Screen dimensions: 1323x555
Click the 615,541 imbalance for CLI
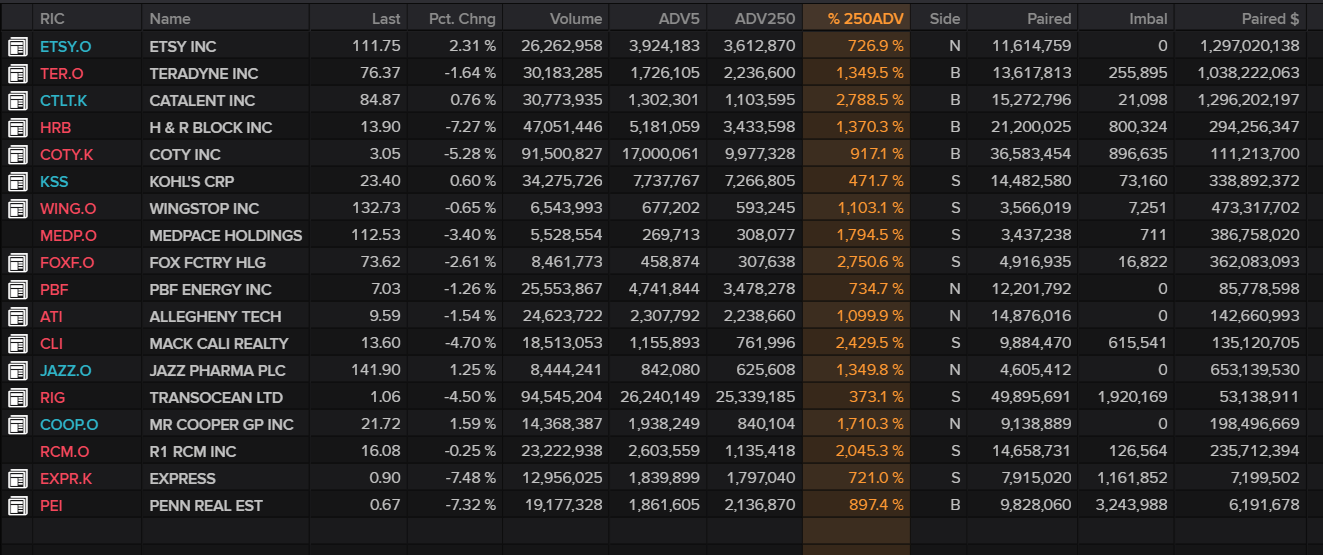[x=1139, y=343]
